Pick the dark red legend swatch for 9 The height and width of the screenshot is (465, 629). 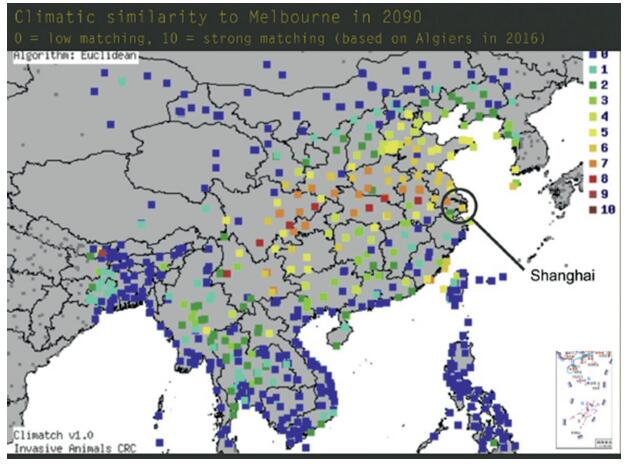591,193
